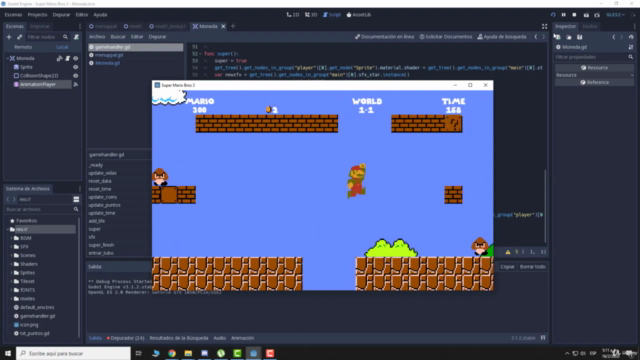Click the Filtrar propiedades field
Viewport: 640px width, 360px height.
594,57
